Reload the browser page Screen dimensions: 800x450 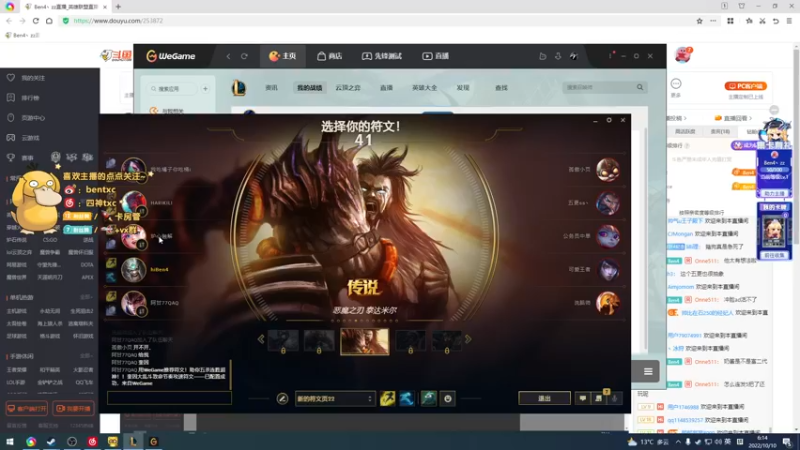pyautogui.click(x=36, y=21)
